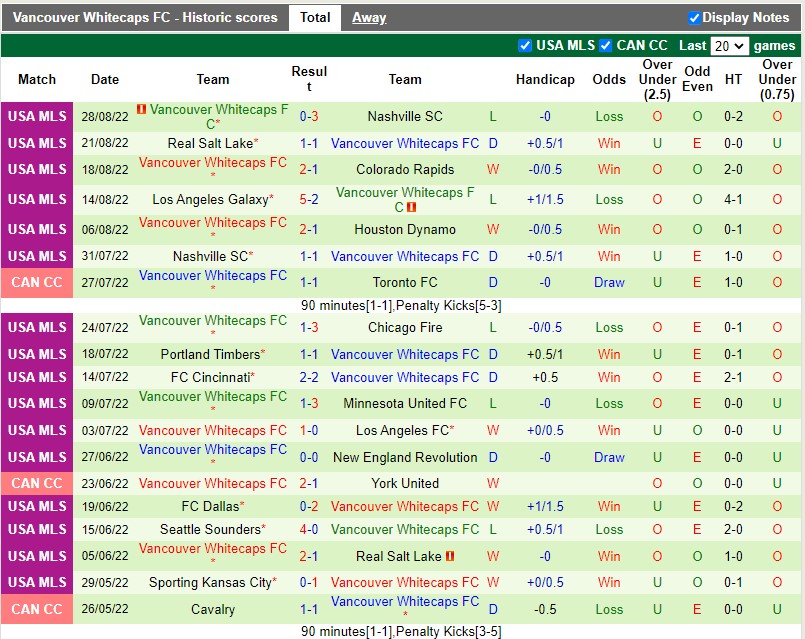Click the dropdown arrow beside the number 20
Image resolution: width=805 pixels, height=639 pixels.
pos(737,45)
